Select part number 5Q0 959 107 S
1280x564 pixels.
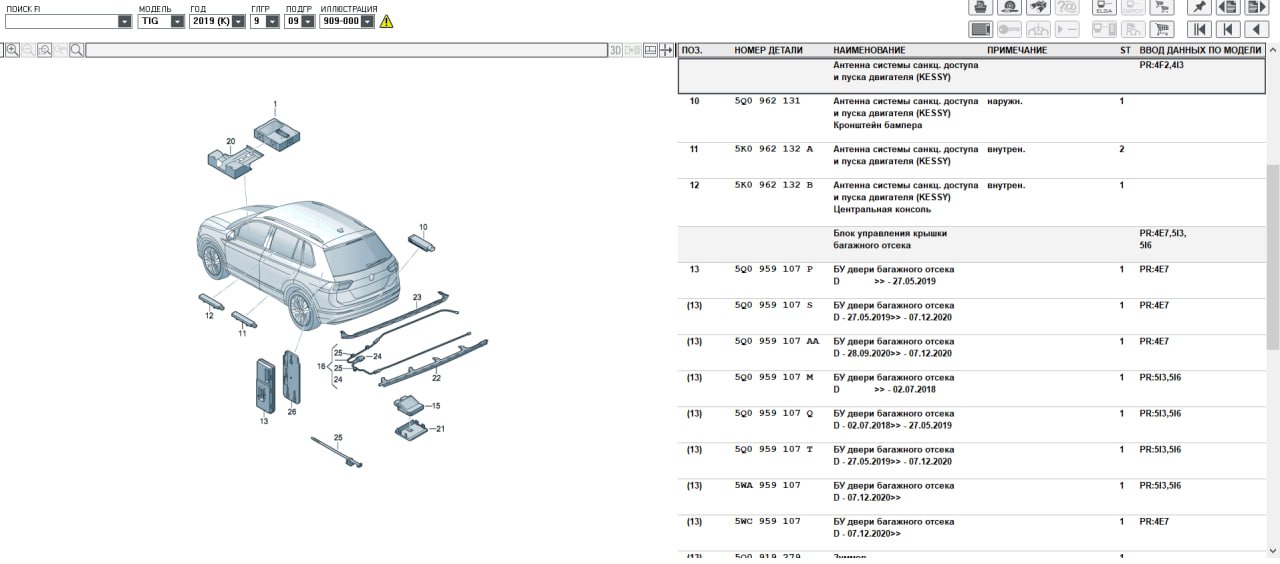pos(774,305)
